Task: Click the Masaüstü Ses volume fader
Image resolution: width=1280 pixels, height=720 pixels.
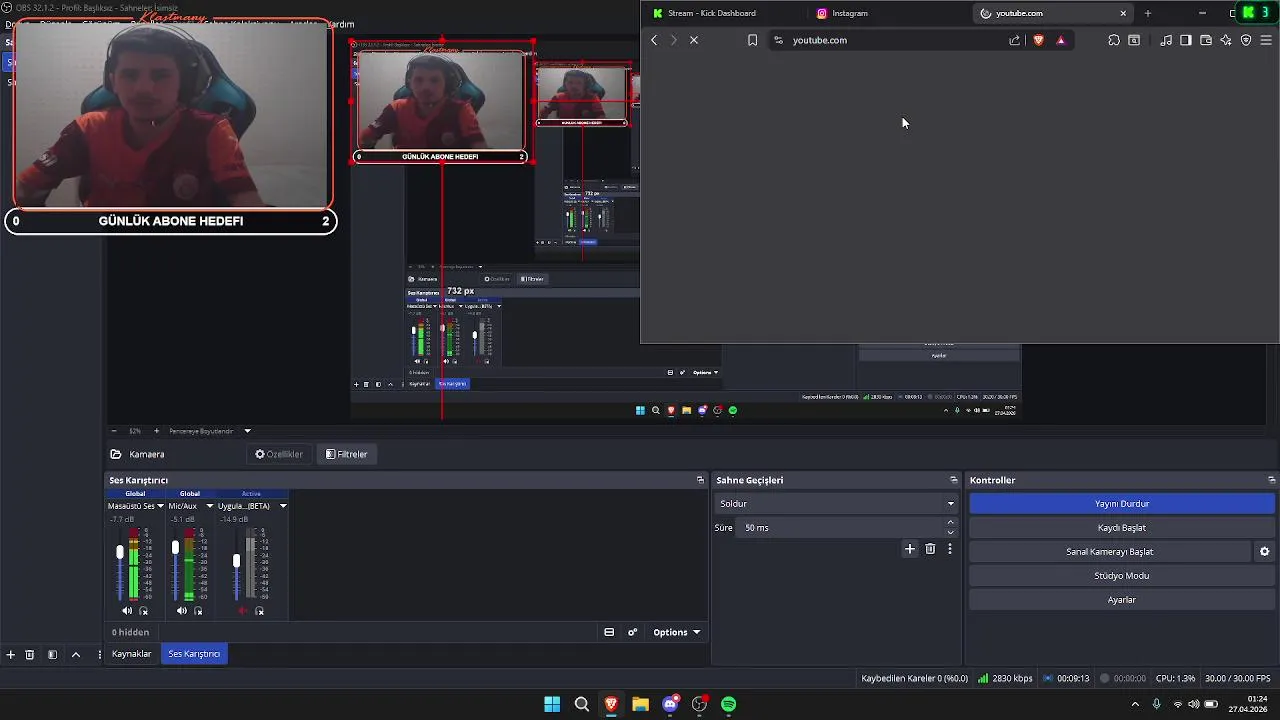Action: (x=120, y=552)
